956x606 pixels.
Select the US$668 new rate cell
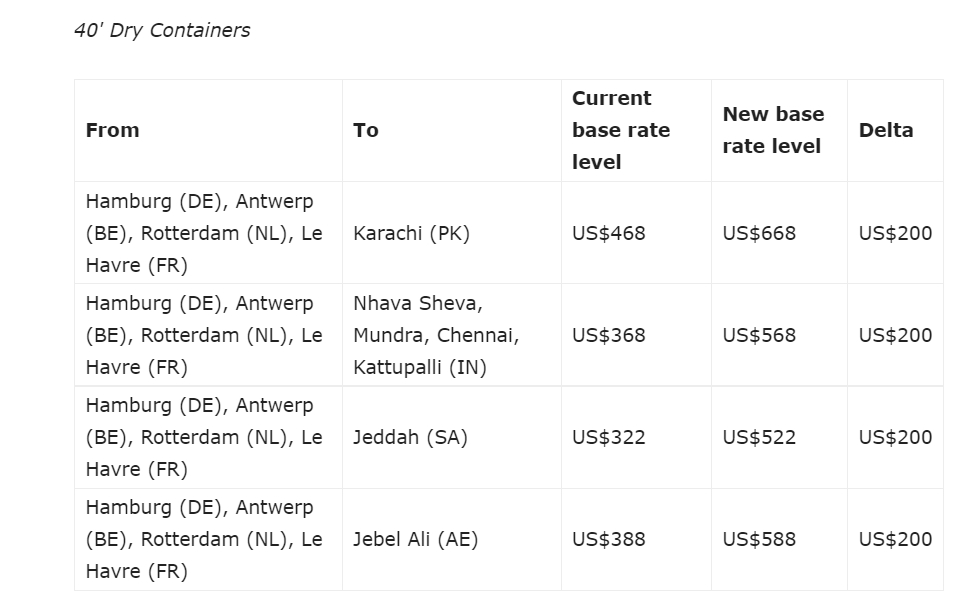click(759, 233)
